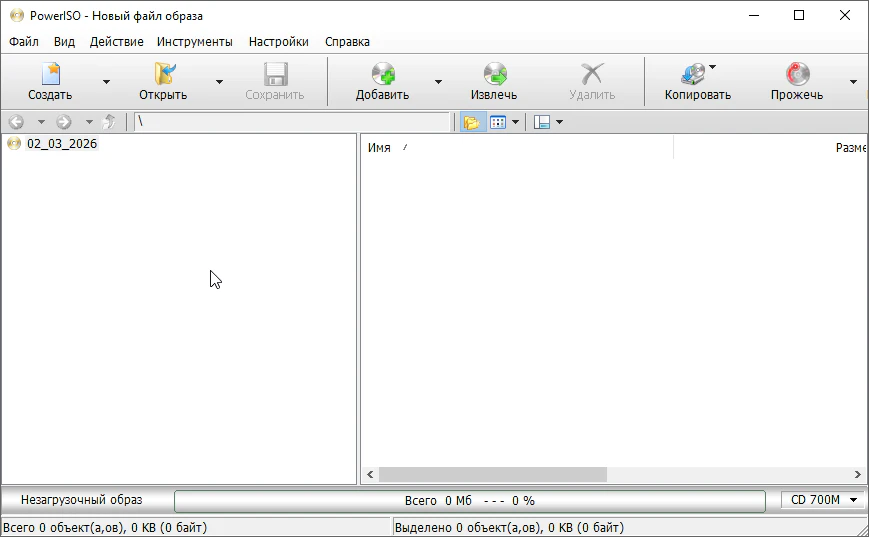Viewport: 869px width, 537px height.
Task: Open the Добавить dropdown arrow
Action: tap(438, 82)
